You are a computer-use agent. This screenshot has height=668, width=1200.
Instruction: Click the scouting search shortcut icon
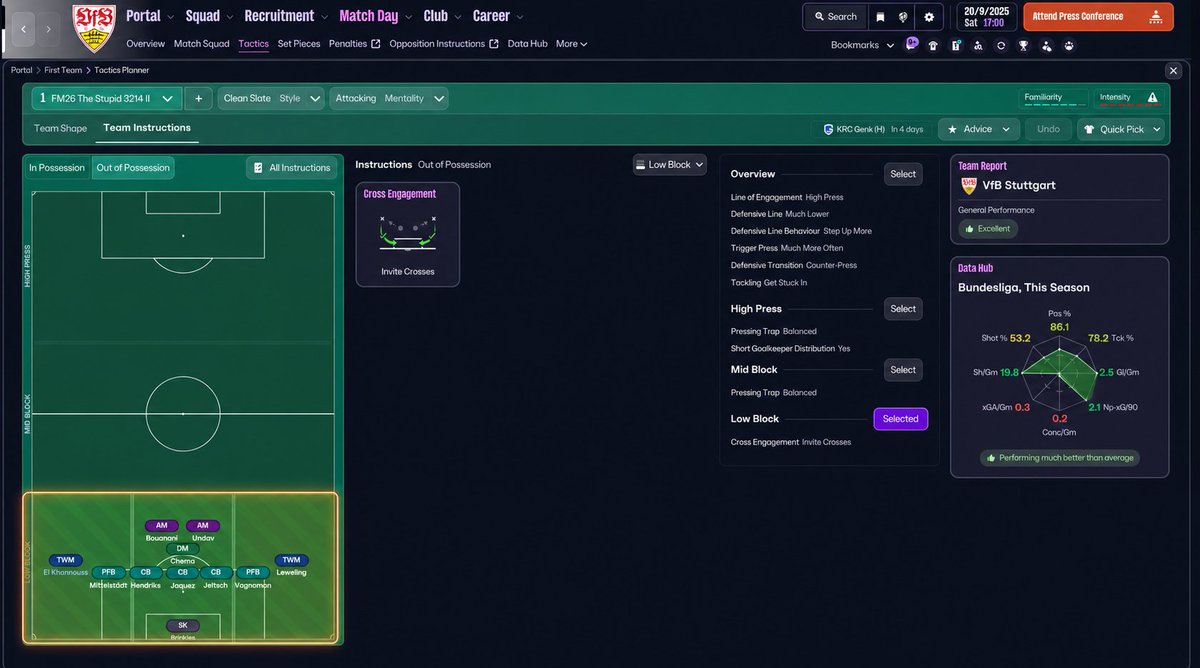point(978,45)
